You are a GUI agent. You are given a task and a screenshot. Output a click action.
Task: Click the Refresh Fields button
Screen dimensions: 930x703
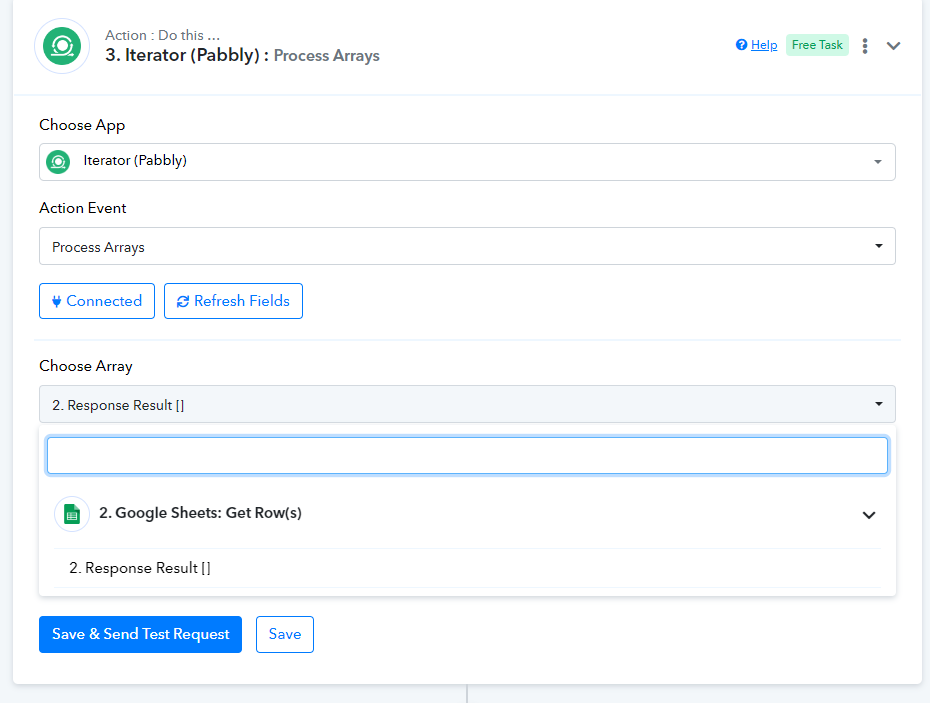coord(233,301)
